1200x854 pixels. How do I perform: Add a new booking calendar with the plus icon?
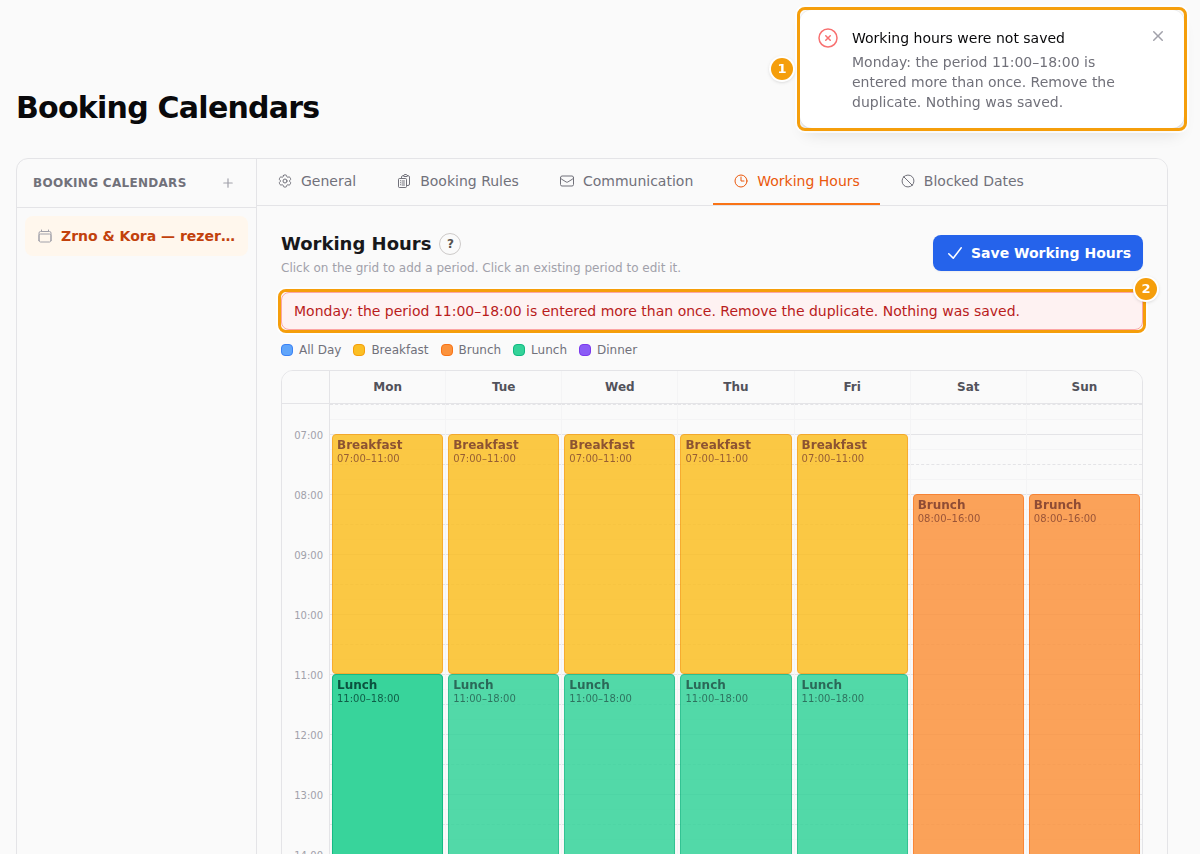tap(228, 183)
